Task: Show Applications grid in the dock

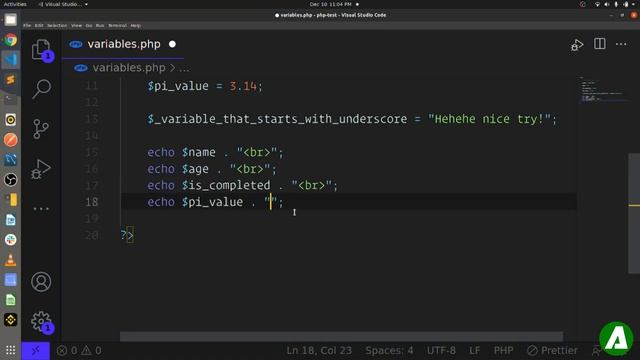Action: click(x=11, y=350)
